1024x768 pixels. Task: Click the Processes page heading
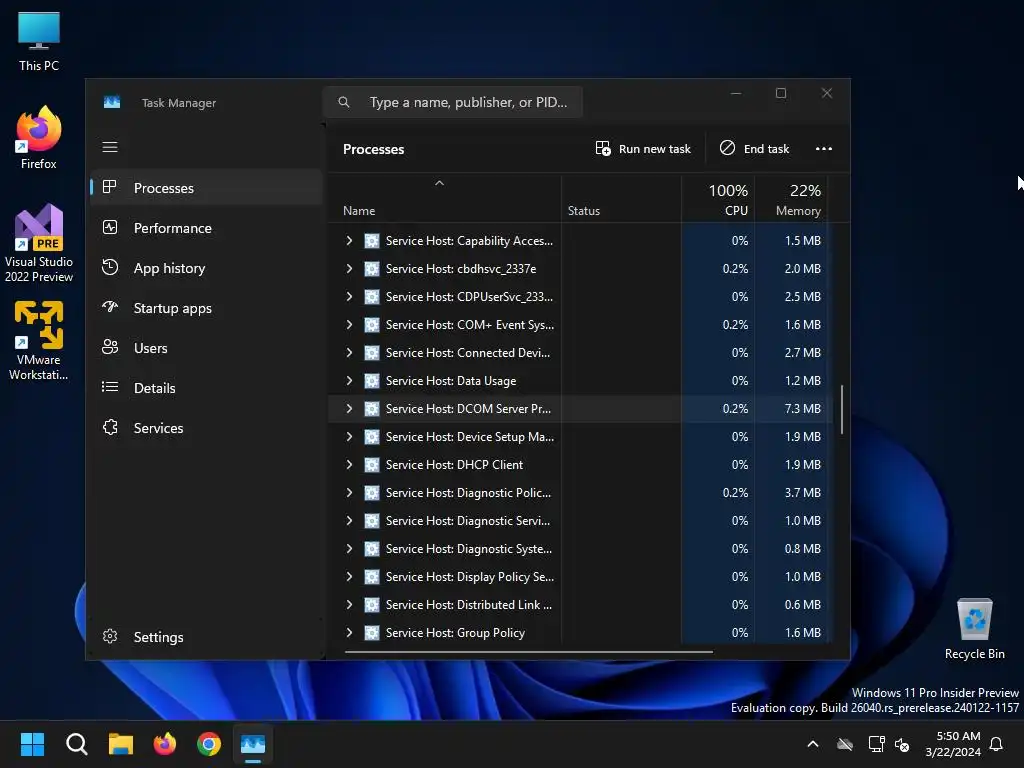point(374,150)
